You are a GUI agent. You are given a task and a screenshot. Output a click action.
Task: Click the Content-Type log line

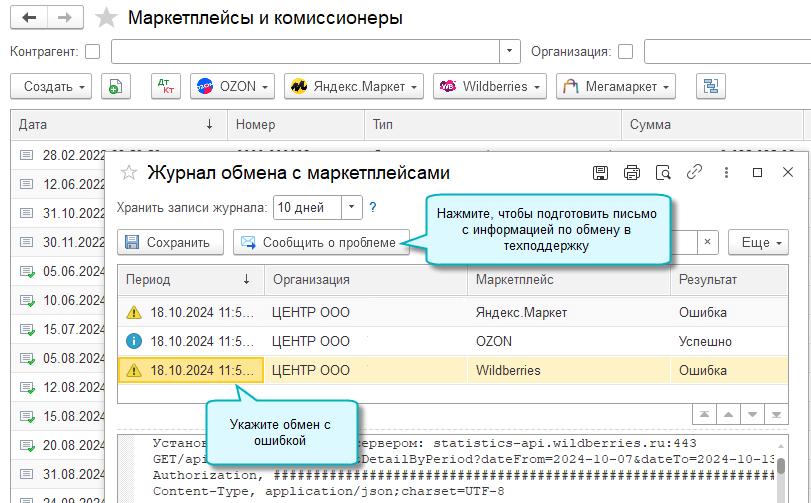[328, 491]
